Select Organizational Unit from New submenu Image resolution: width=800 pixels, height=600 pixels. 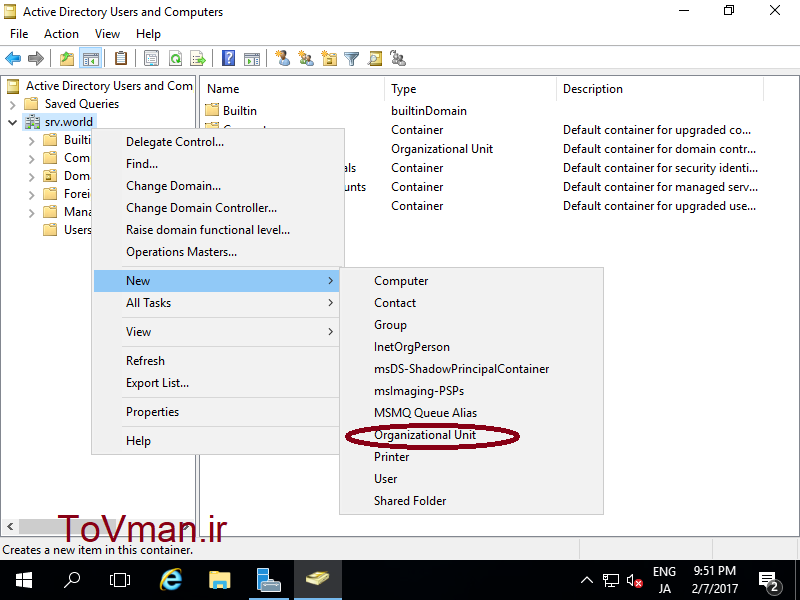[x=425, y=435]
